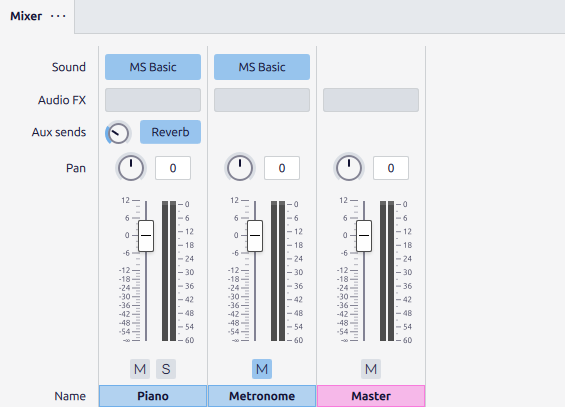Open Piano's MS Basic sound selector
This screenshot has height=407, width=565.
point(153,67)
